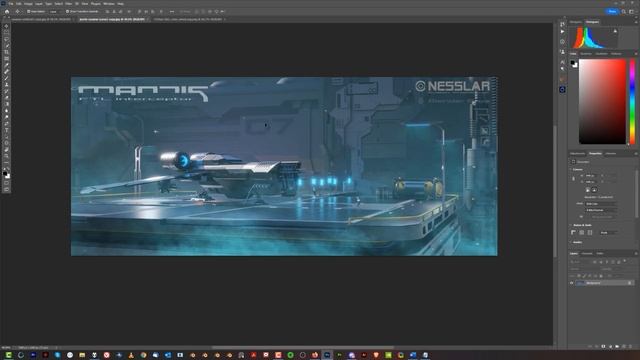
Task: Select the Lasso tool
Action: coord(7,39)
